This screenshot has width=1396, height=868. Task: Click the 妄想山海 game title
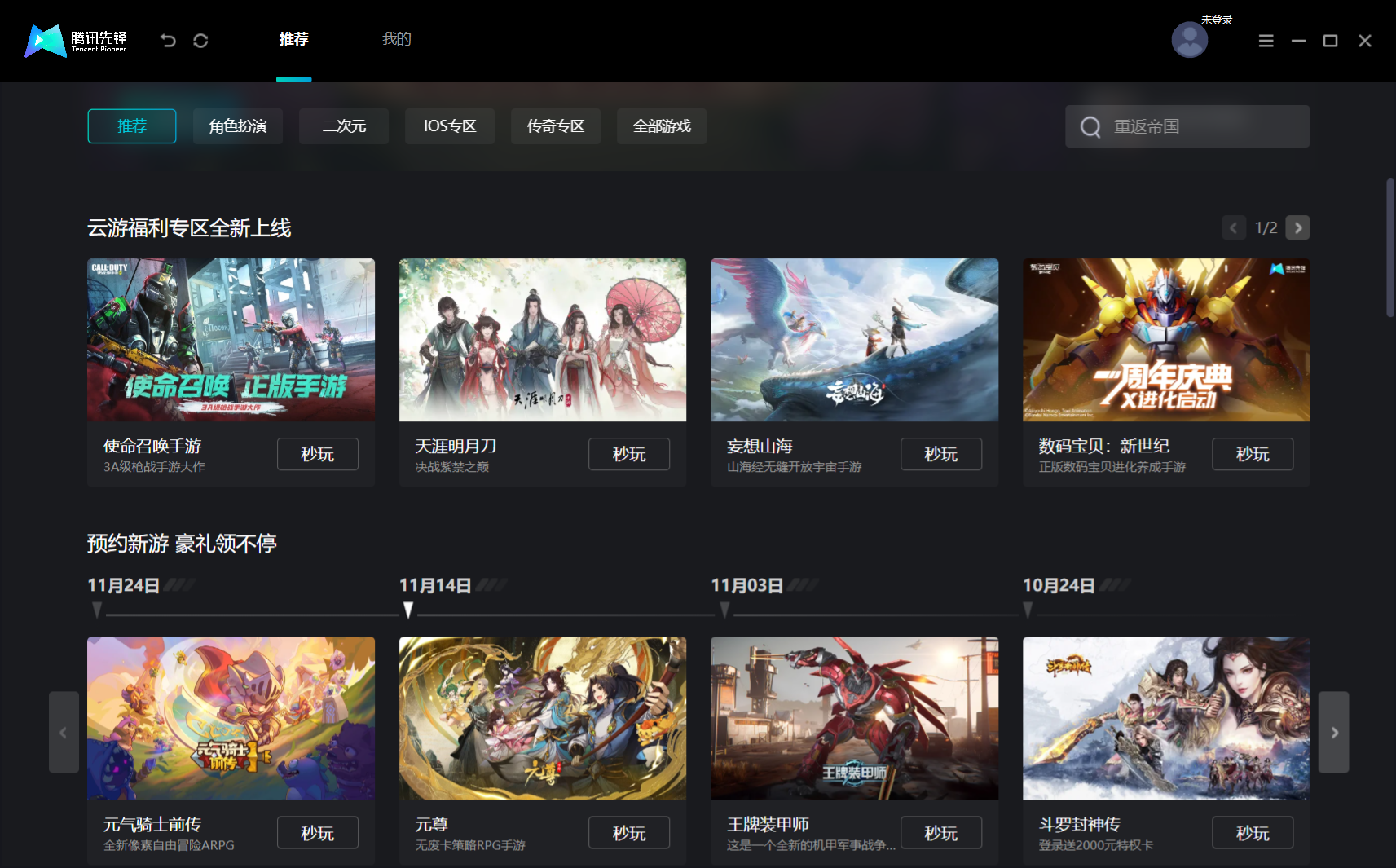[x=760, y=446]
